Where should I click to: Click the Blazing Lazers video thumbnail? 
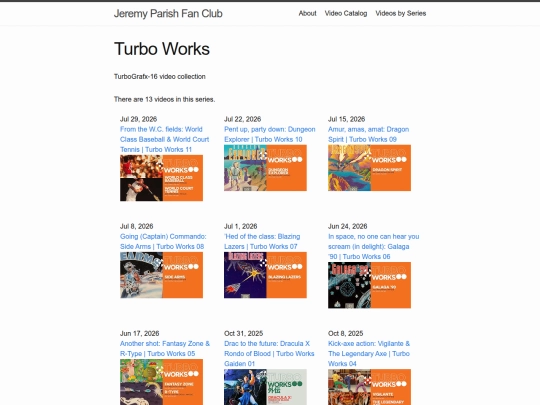(266, 275)
